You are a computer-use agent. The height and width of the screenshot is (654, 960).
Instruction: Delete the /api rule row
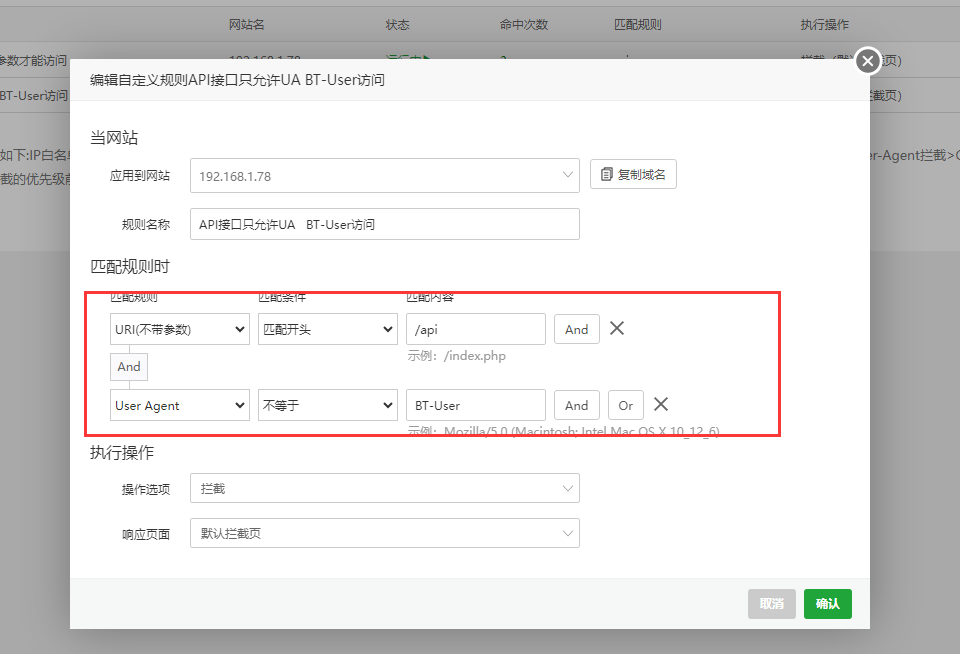617,328
